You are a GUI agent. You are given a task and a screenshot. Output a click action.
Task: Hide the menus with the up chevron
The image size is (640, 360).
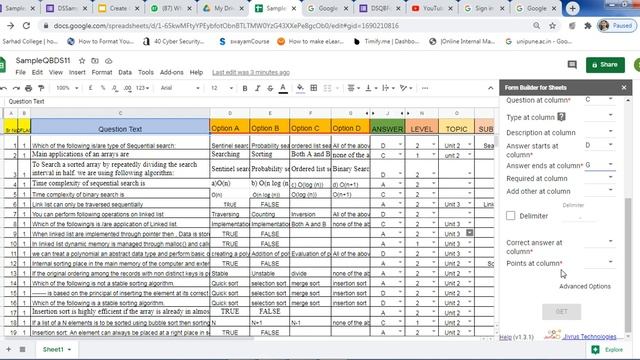point(491,88)
